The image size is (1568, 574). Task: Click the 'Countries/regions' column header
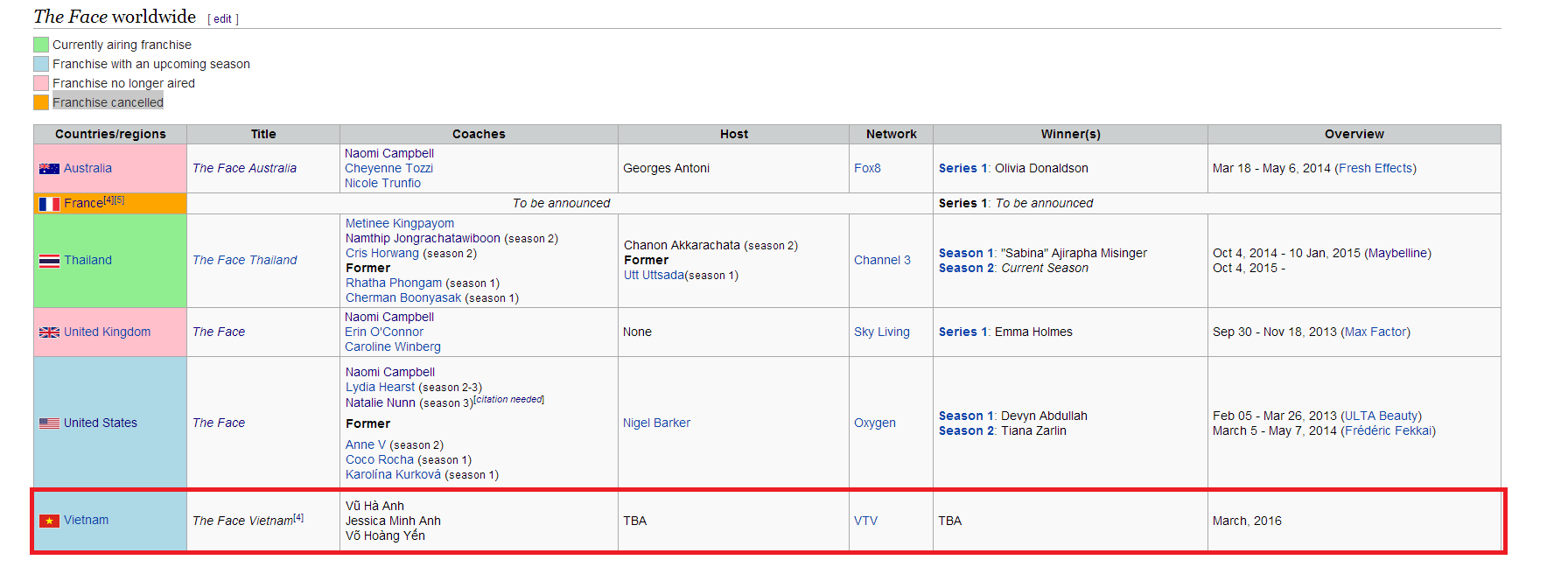click(x=110, y=134)
